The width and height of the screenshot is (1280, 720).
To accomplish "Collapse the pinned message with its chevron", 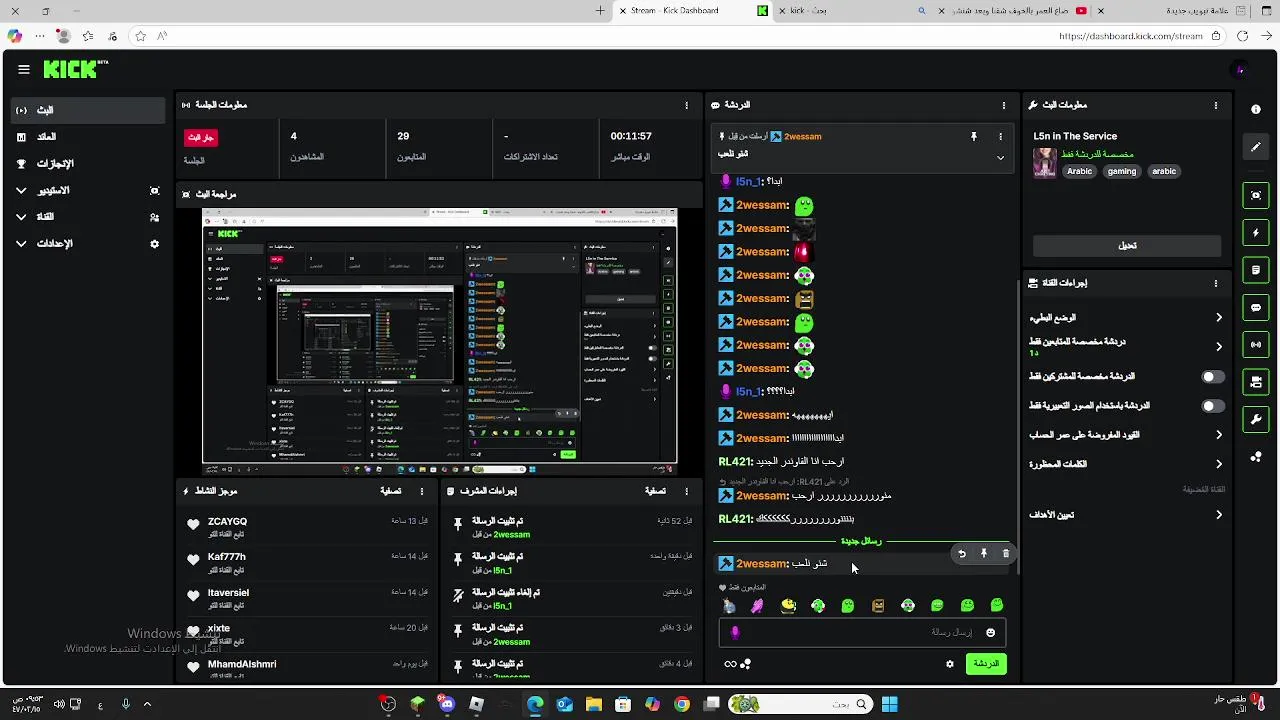I will click(1000, 157).
